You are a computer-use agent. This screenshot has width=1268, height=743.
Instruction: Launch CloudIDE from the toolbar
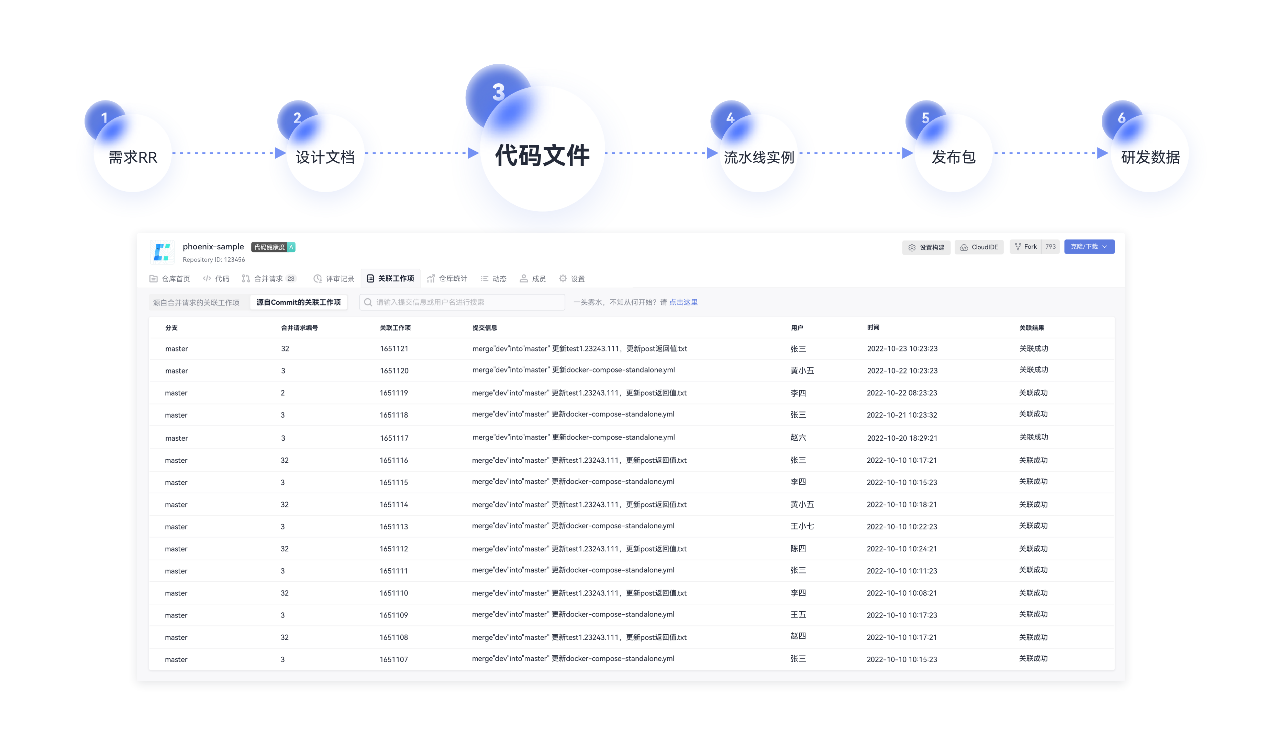(980, 246)
